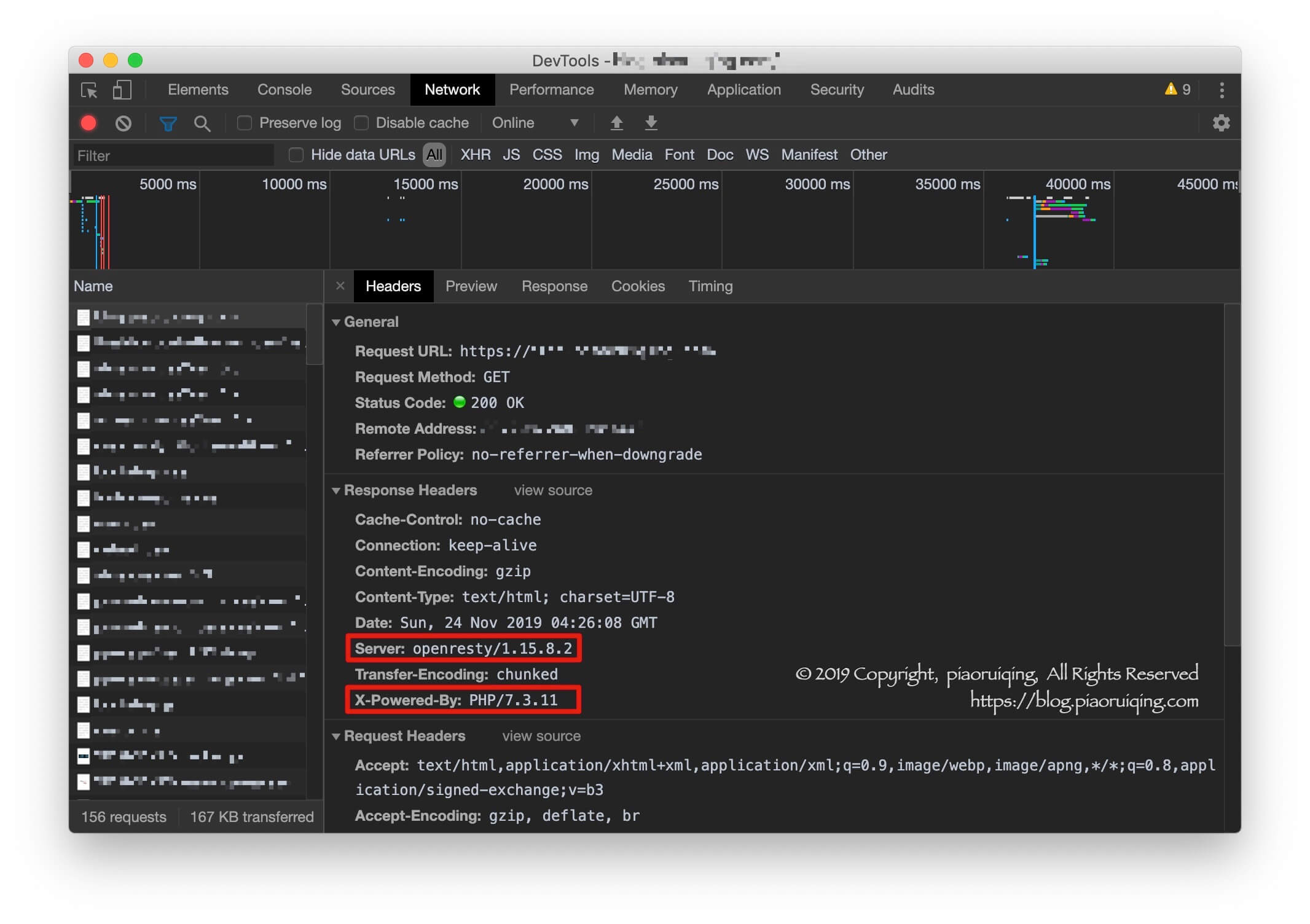Filter requests by WS
This screenshot has width=1310, height=924.
point(757,155)
